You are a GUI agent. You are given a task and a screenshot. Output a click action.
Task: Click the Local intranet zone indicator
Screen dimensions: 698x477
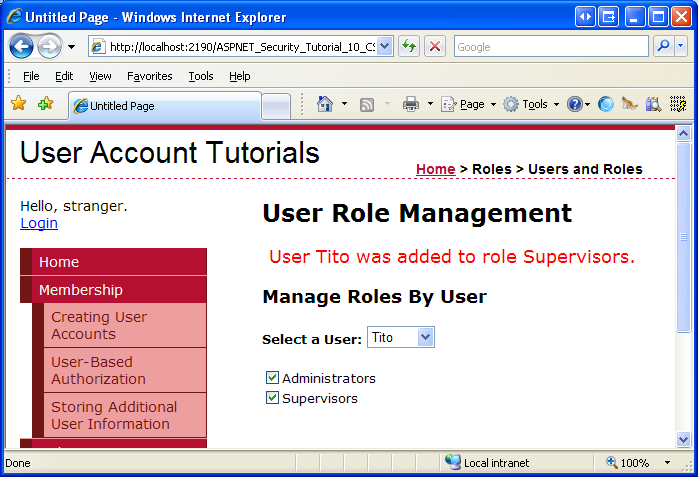point(487,463)
